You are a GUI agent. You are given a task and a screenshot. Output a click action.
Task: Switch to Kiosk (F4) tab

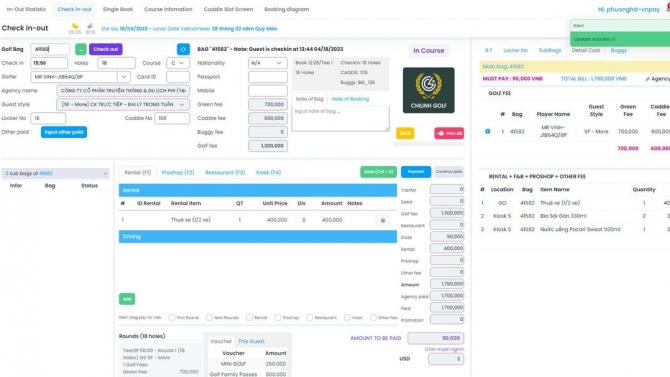point(268,172)
